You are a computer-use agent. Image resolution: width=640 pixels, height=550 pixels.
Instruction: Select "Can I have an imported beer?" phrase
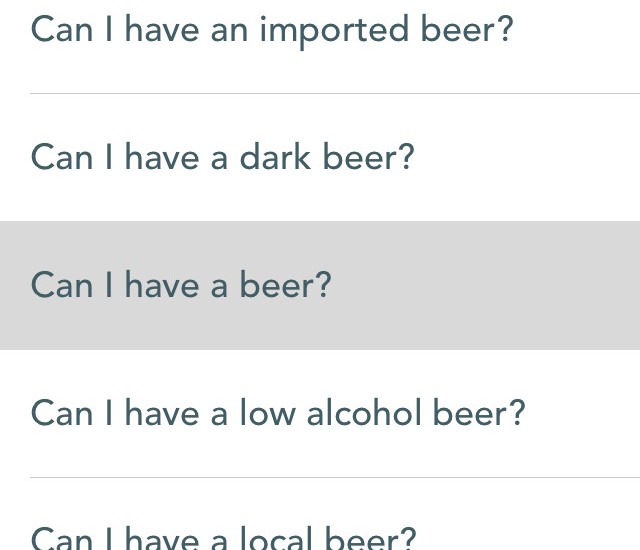point(272,30)
